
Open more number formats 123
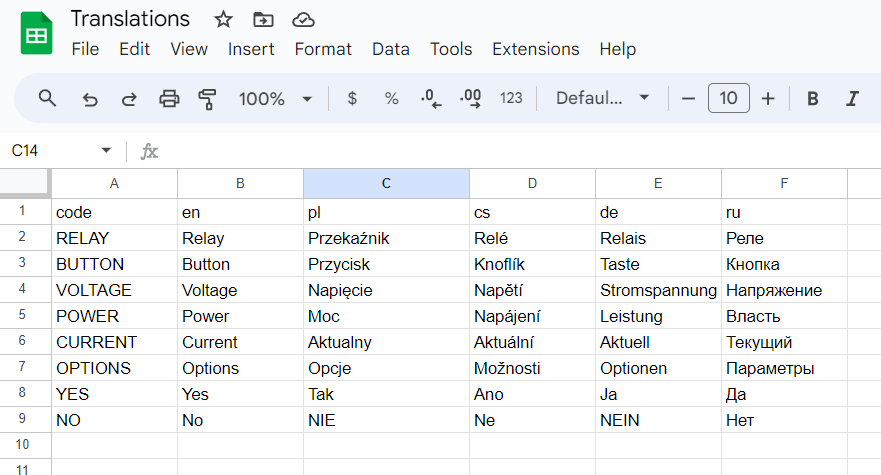click(511, 98)
